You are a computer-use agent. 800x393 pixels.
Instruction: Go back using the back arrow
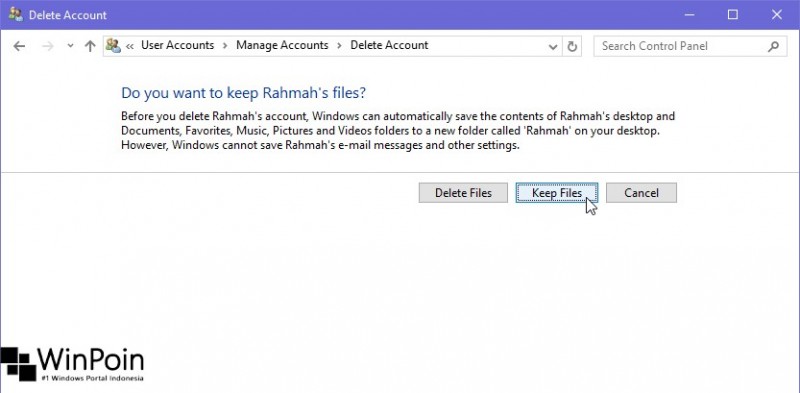click(x=19, y=46)
